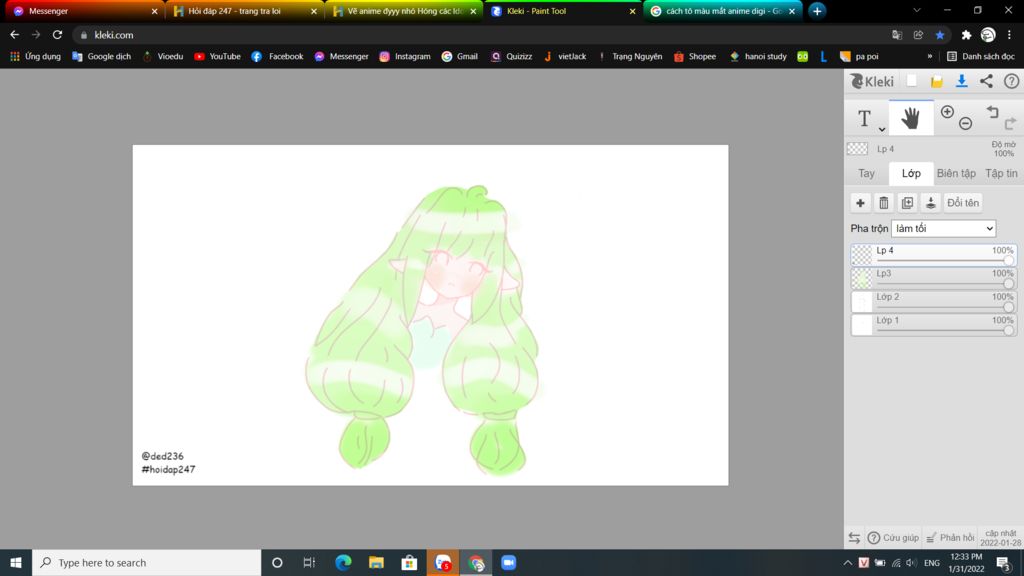Open the Tập tin tab
Image resolution: width=1024 pixels, height=576 pixels.
click(x=1001, y=173)
